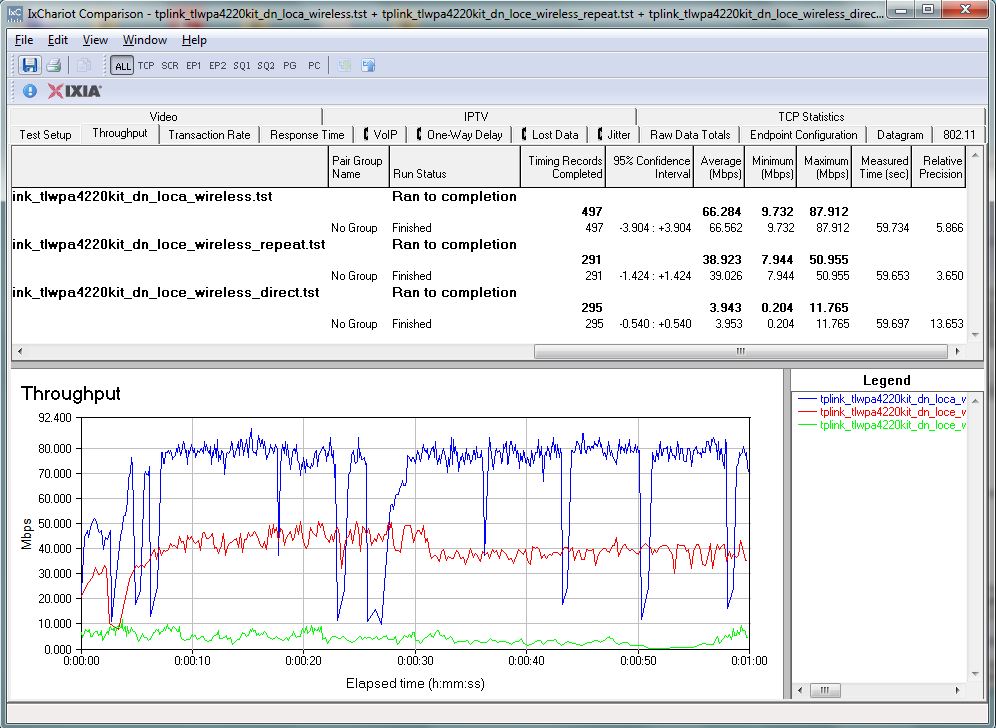Switch to the Response Time tab
The width and height of the screenshot is (996, 728).
click(307, 135)
